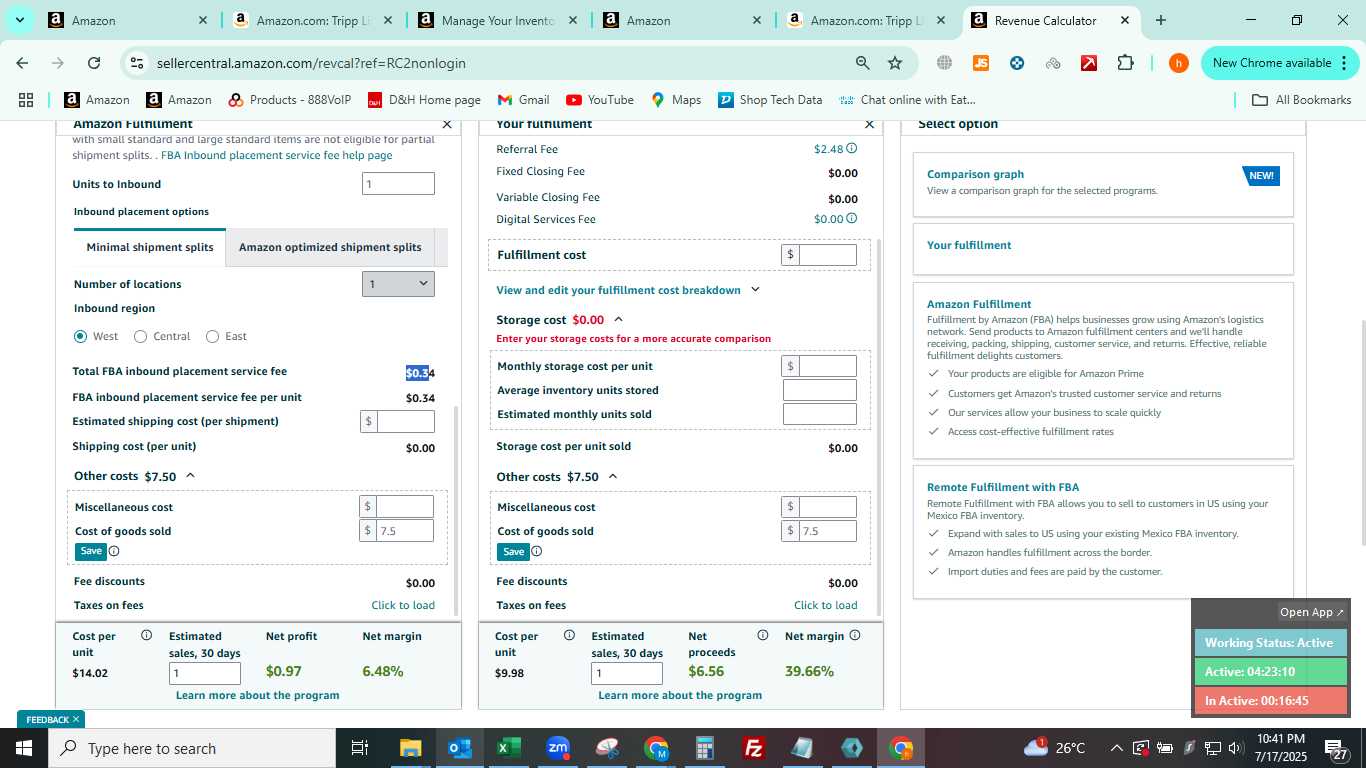Go back to the previous page
Screen dimensions: 1366x768
click(22, 63)
